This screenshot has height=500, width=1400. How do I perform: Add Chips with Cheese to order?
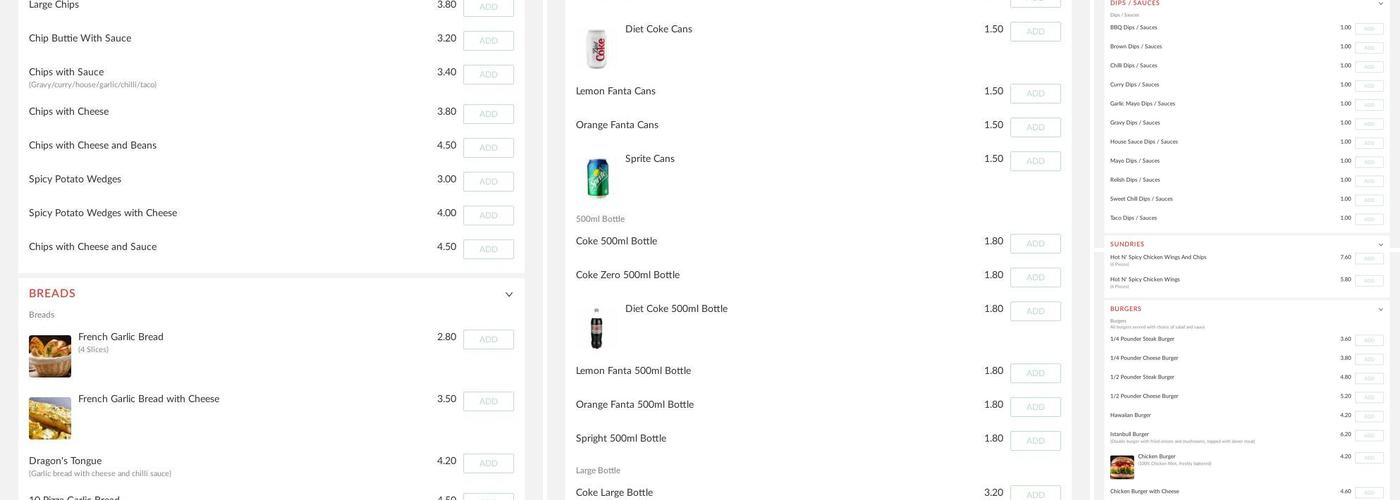click(488, 114)
